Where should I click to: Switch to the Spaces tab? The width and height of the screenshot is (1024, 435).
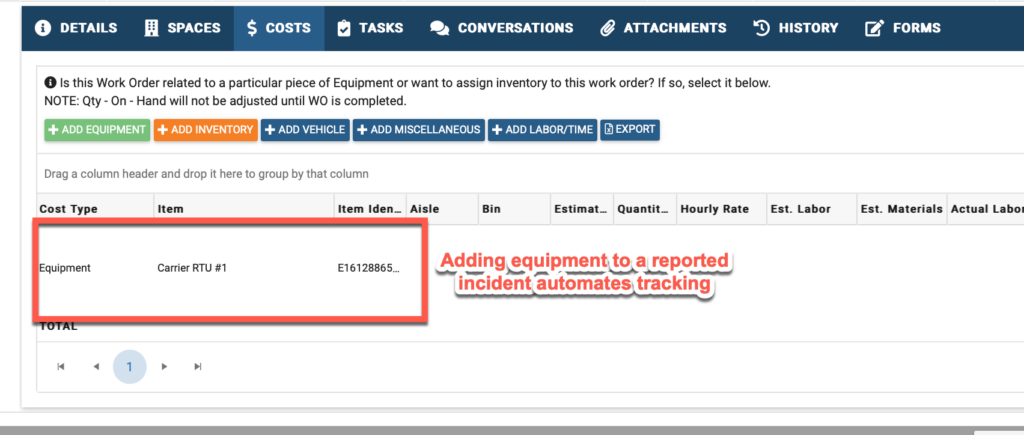tap(182, 28)
